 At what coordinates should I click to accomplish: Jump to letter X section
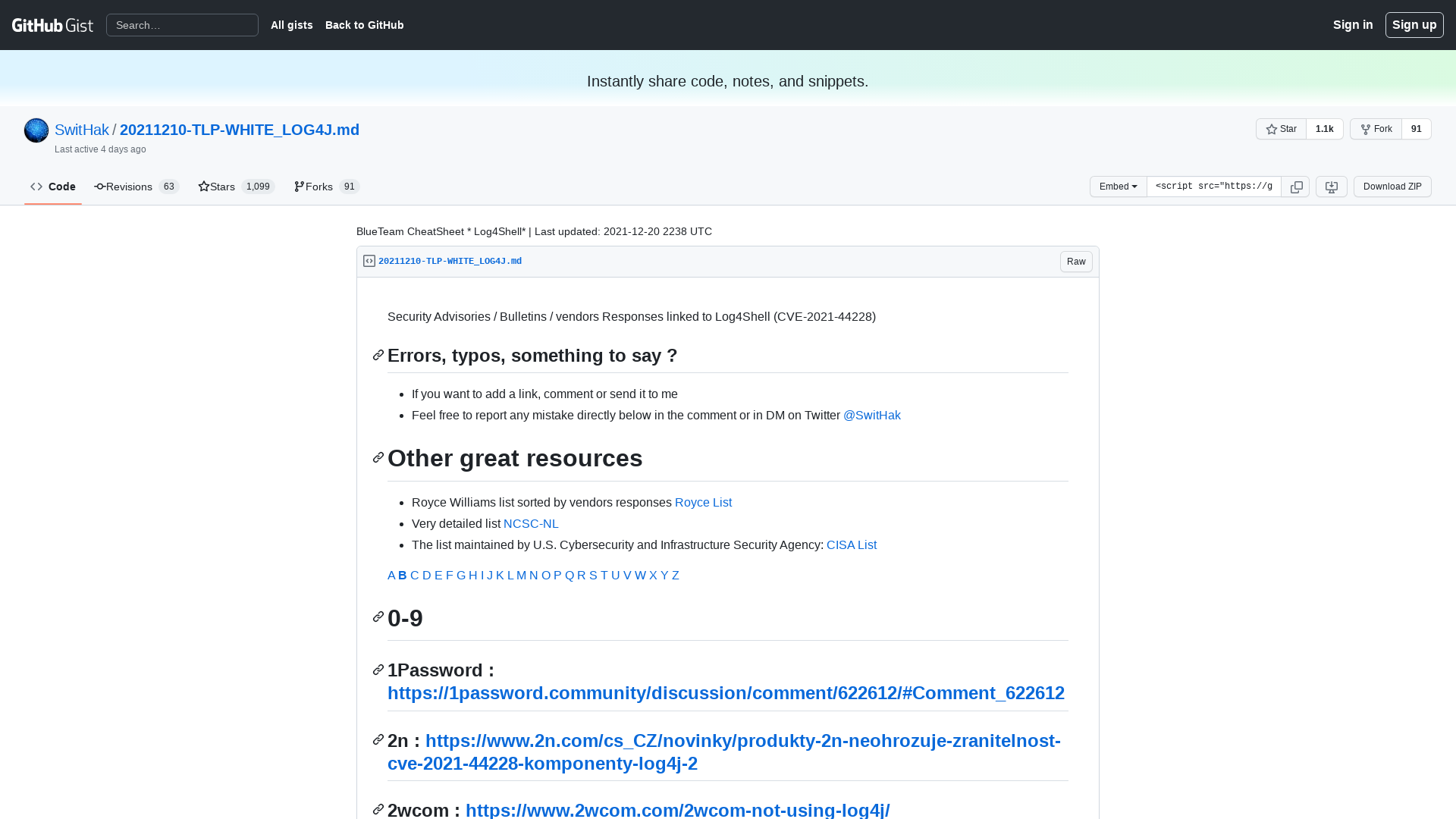653,576
